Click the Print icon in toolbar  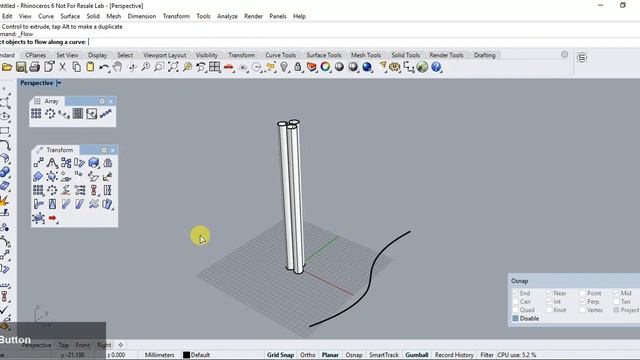click(35, 67)
